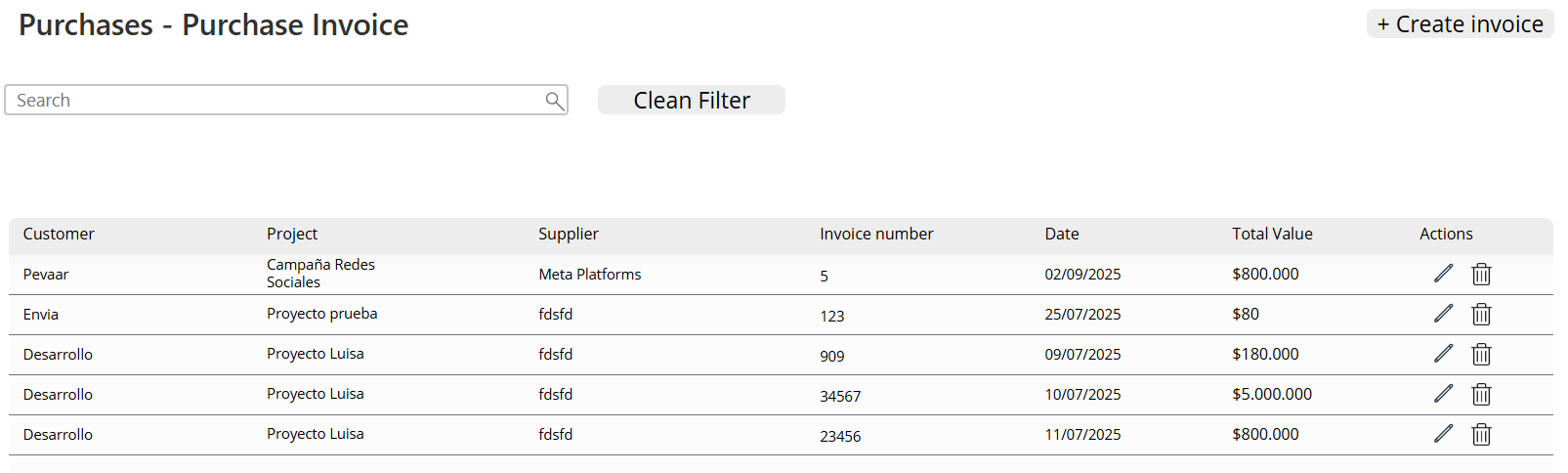
Task: Edit invoice number 34567
Action: pyautogui.click(x=1443, y=394)
